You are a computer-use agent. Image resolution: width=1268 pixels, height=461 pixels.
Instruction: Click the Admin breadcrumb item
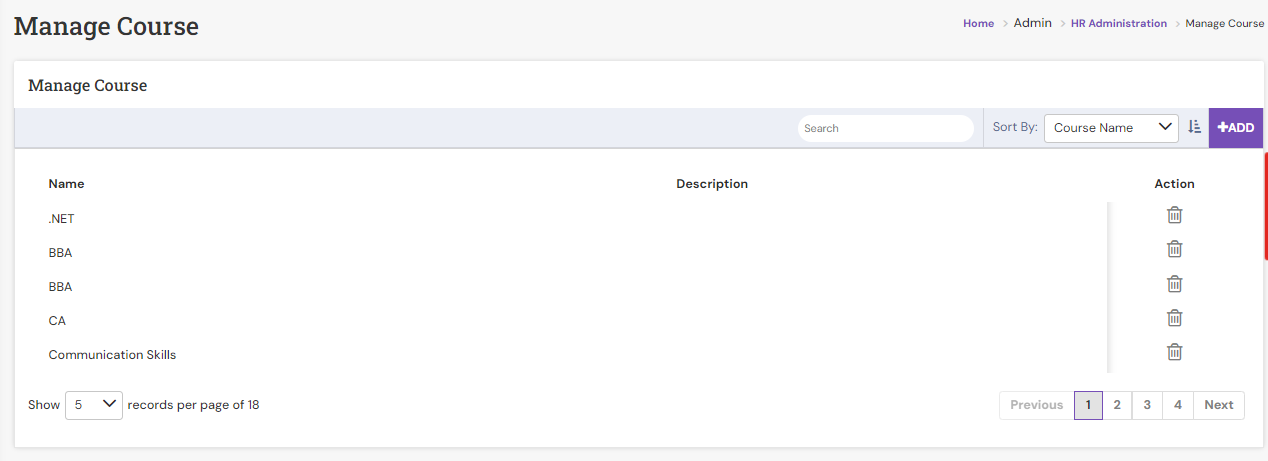[1033, 23]
